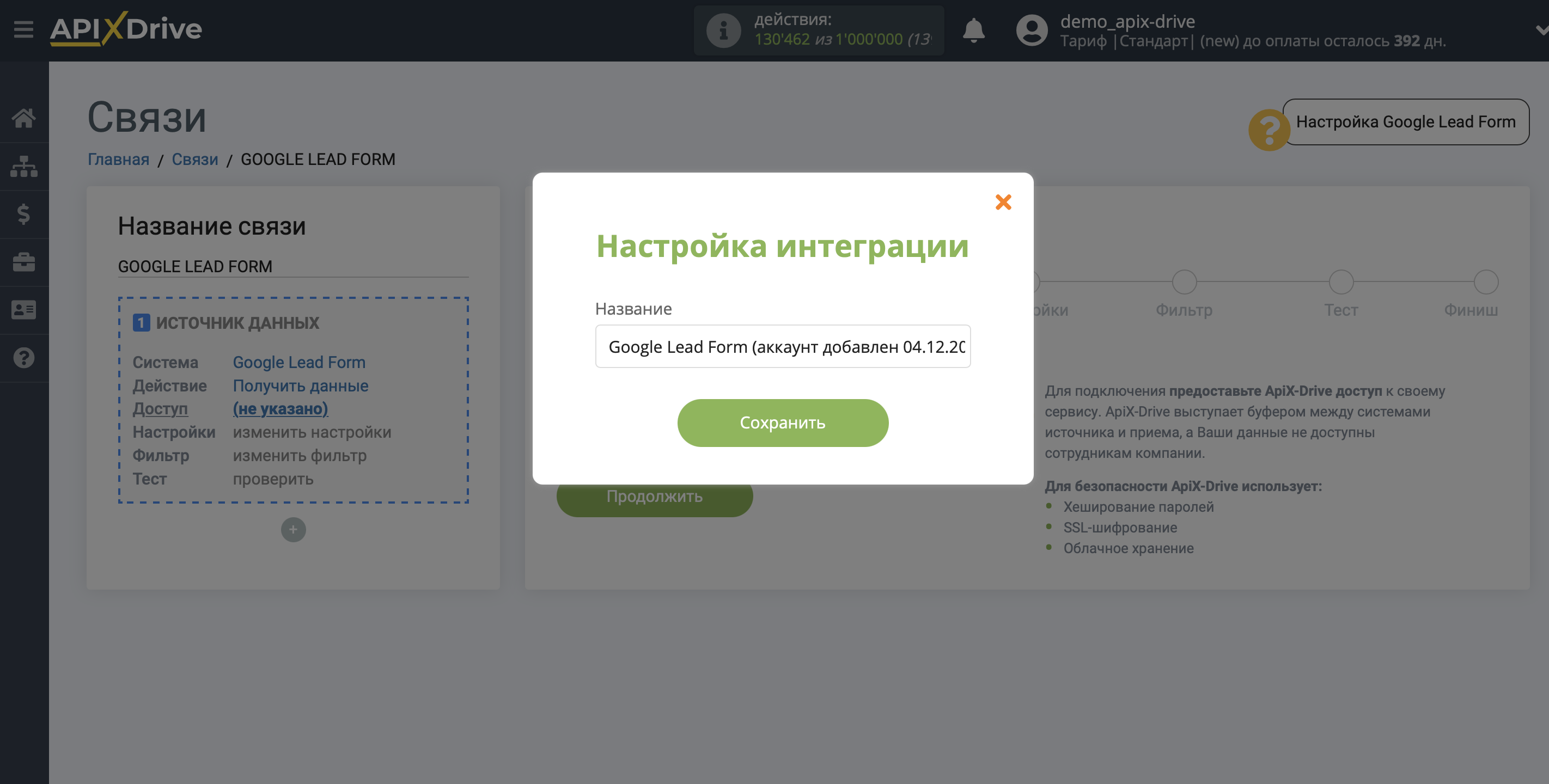This screenshot has height=784, width=1549.
Task: Click изменить настройки text
Action: tap(312, 432)
